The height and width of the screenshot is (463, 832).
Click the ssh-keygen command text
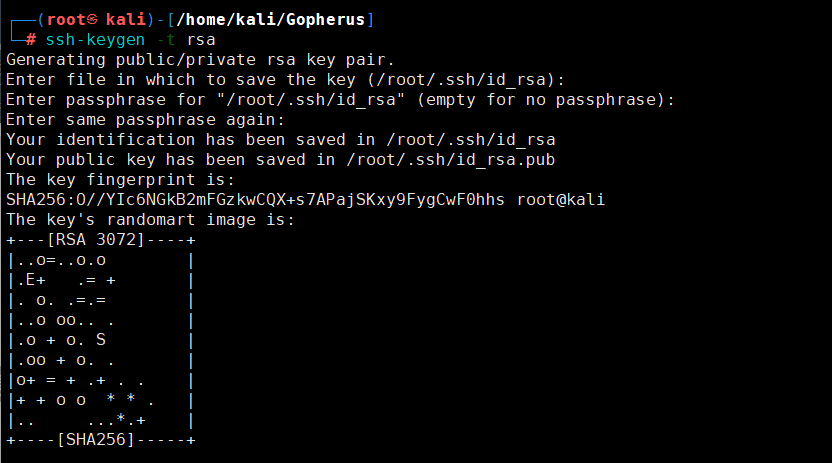95,40
